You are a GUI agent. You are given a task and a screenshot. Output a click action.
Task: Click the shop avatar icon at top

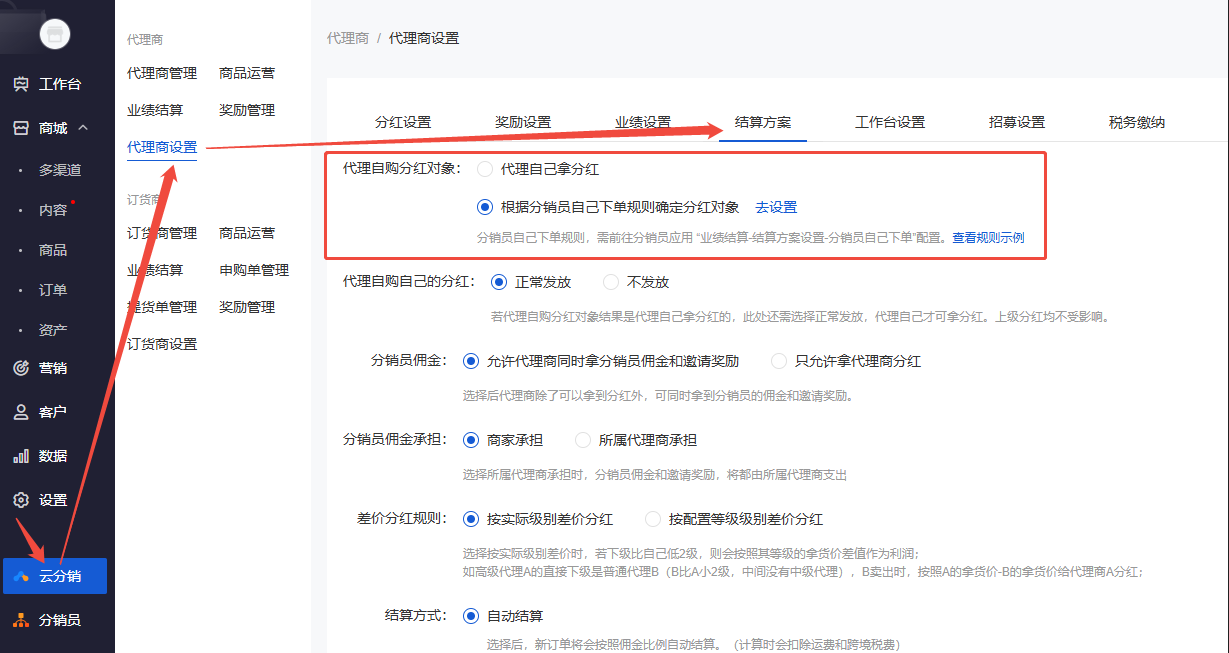(x=55, y=35)
